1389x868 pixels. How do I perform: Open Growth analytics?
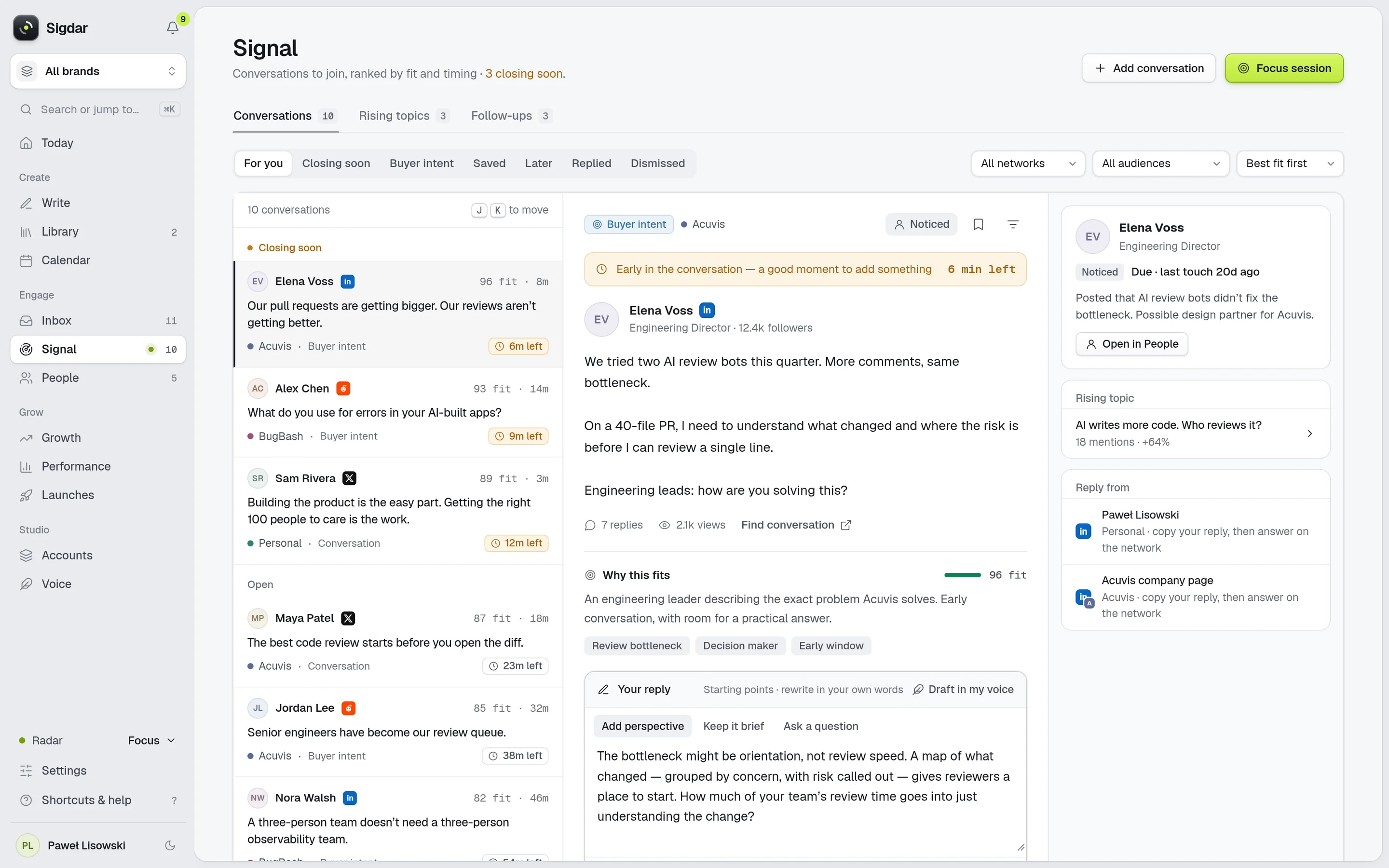coord(97,437)
